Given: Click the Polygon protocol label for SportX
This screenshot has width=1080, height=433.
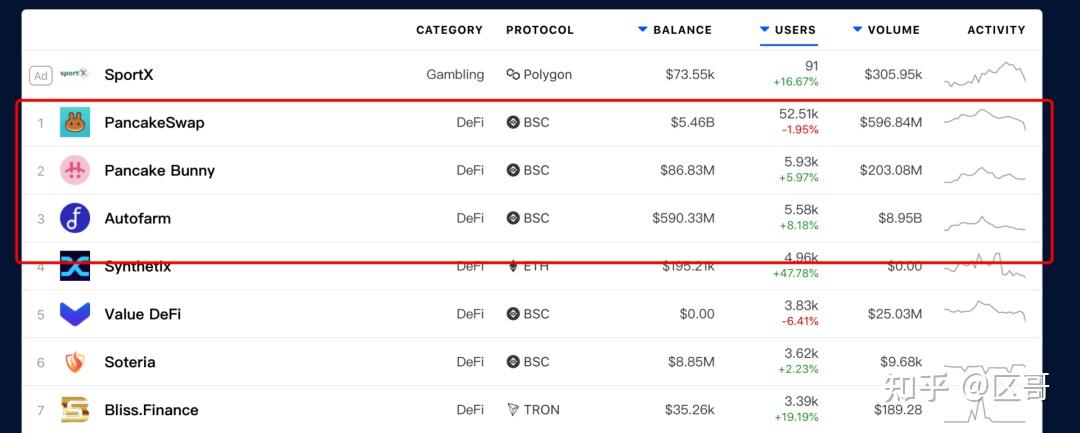Looking at the screenshot, I should point(540,74).
